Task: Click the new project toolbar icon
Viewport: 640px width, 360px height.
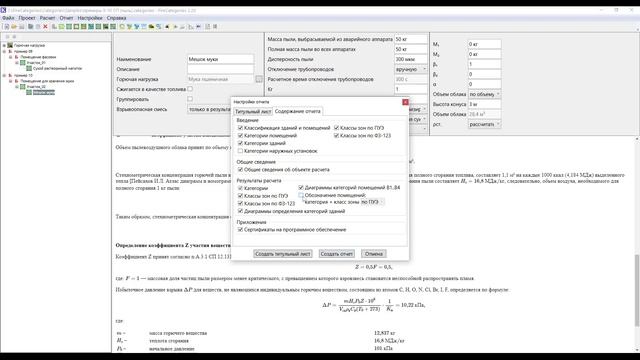Action: (x=7, y=27)
